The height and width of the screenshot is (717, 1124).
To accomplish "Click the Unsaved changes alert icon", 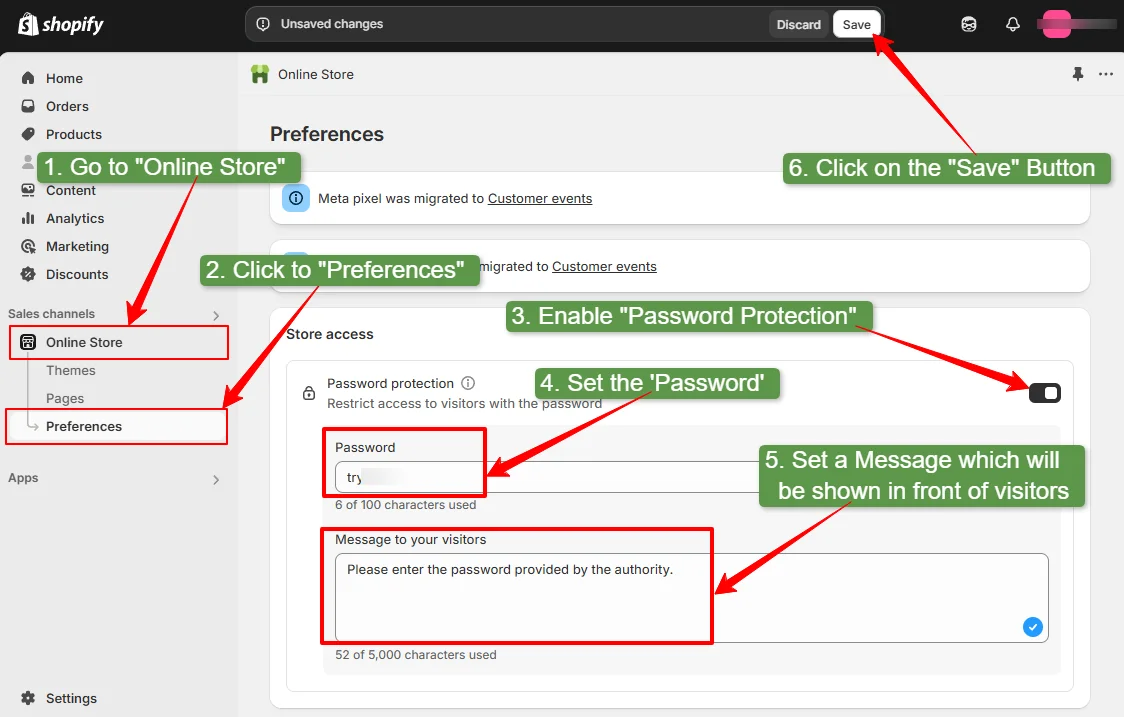I will (x=263, y=24).
